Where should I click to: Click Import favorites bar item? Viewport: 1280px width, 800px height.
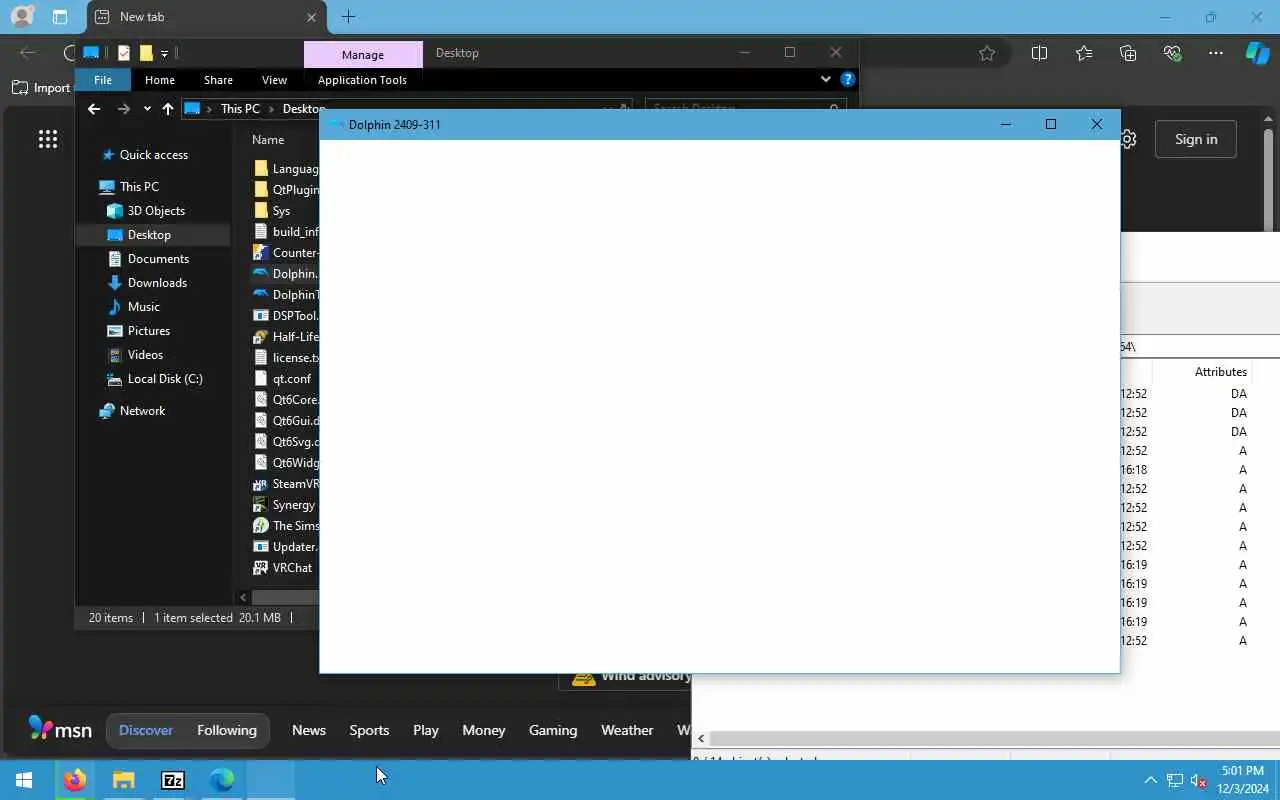(42, 88)
